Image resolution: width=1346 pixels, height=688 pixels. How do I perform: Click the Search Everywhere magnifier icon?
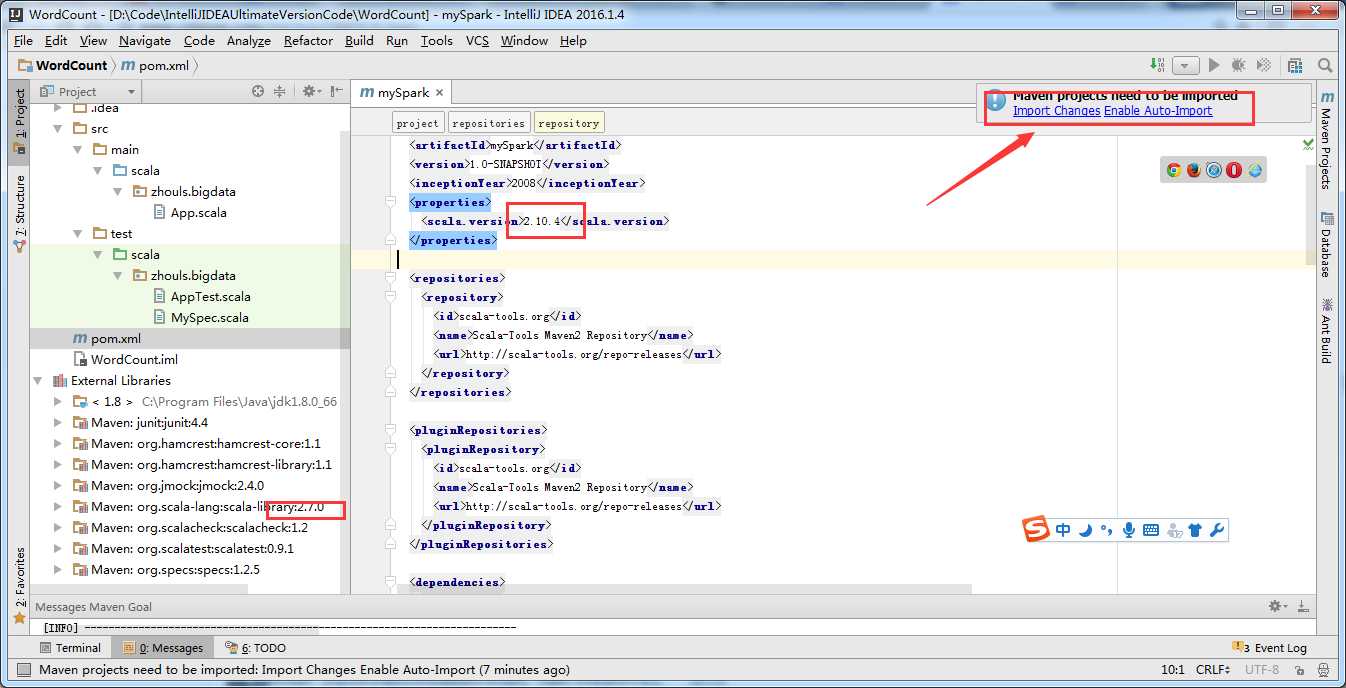click(1325, 65)
